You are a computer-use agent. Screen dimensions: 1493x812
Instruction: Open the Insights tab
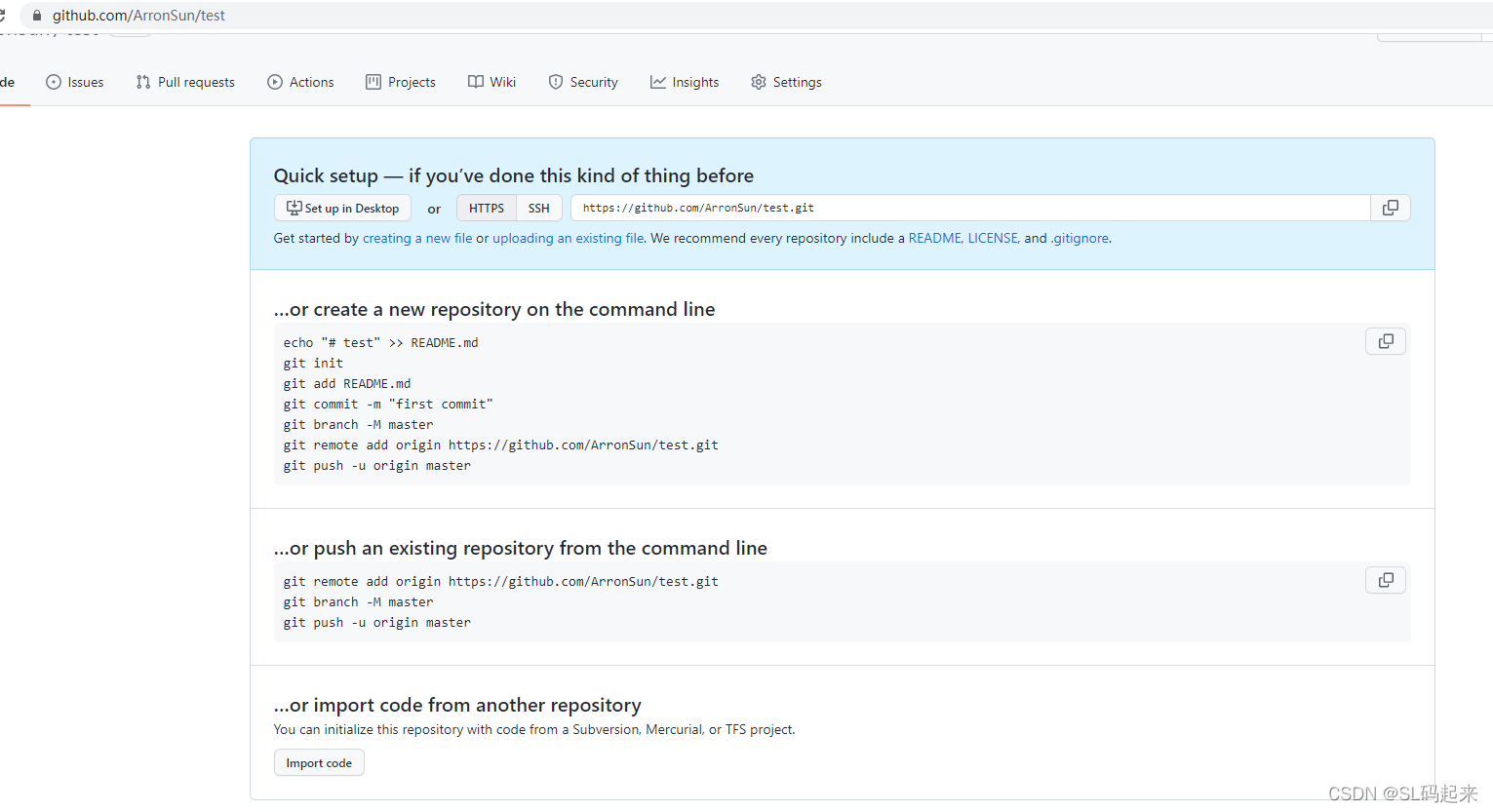pyautogui.click(x=685, y=82)
